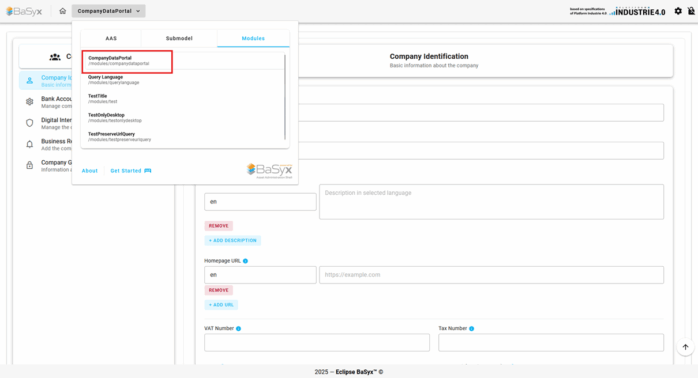Screen dimensions: 698x378
Task: Click the Homepage URL language field containing en
Action: pyautogui.click(x=260, y=275)
